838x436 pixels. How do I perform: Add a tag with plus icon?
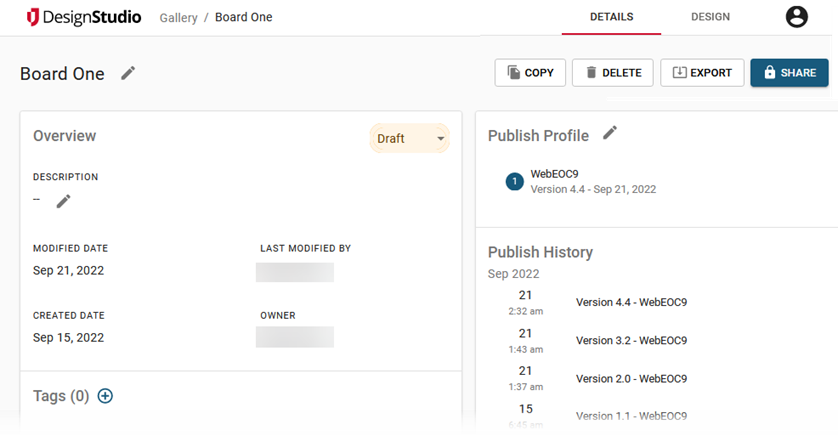click(x=105, y=396)
